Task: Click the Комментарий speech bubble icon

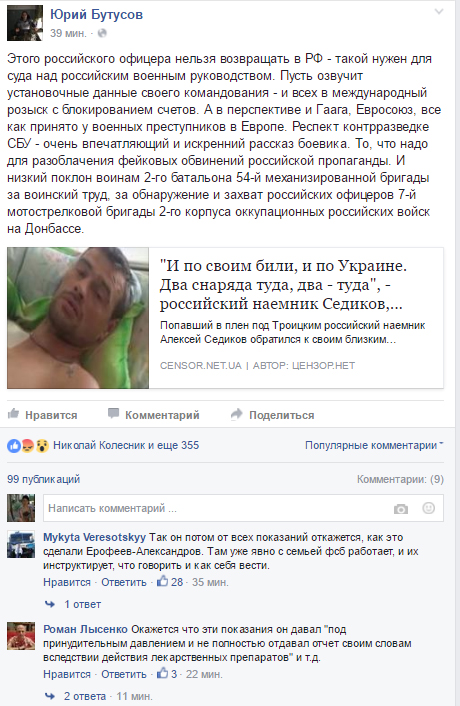Action: [113, 414]
